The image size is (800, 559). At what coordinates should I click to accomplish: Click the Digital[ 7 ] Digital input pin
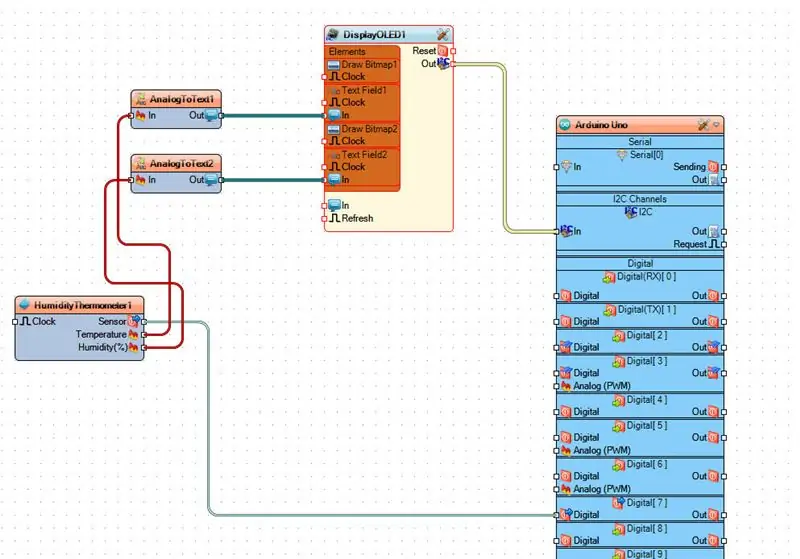point(556,515)
